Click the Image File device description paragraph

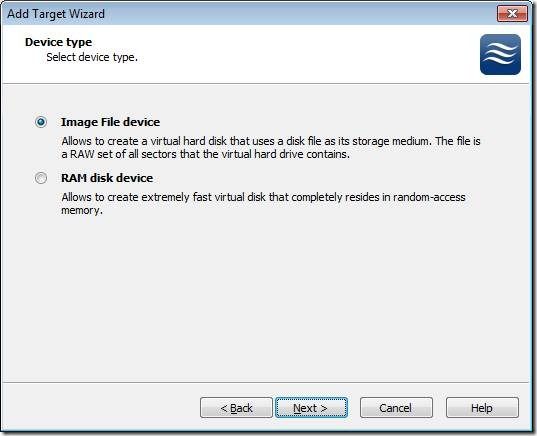pyautogui.click(x=271, y=148)
